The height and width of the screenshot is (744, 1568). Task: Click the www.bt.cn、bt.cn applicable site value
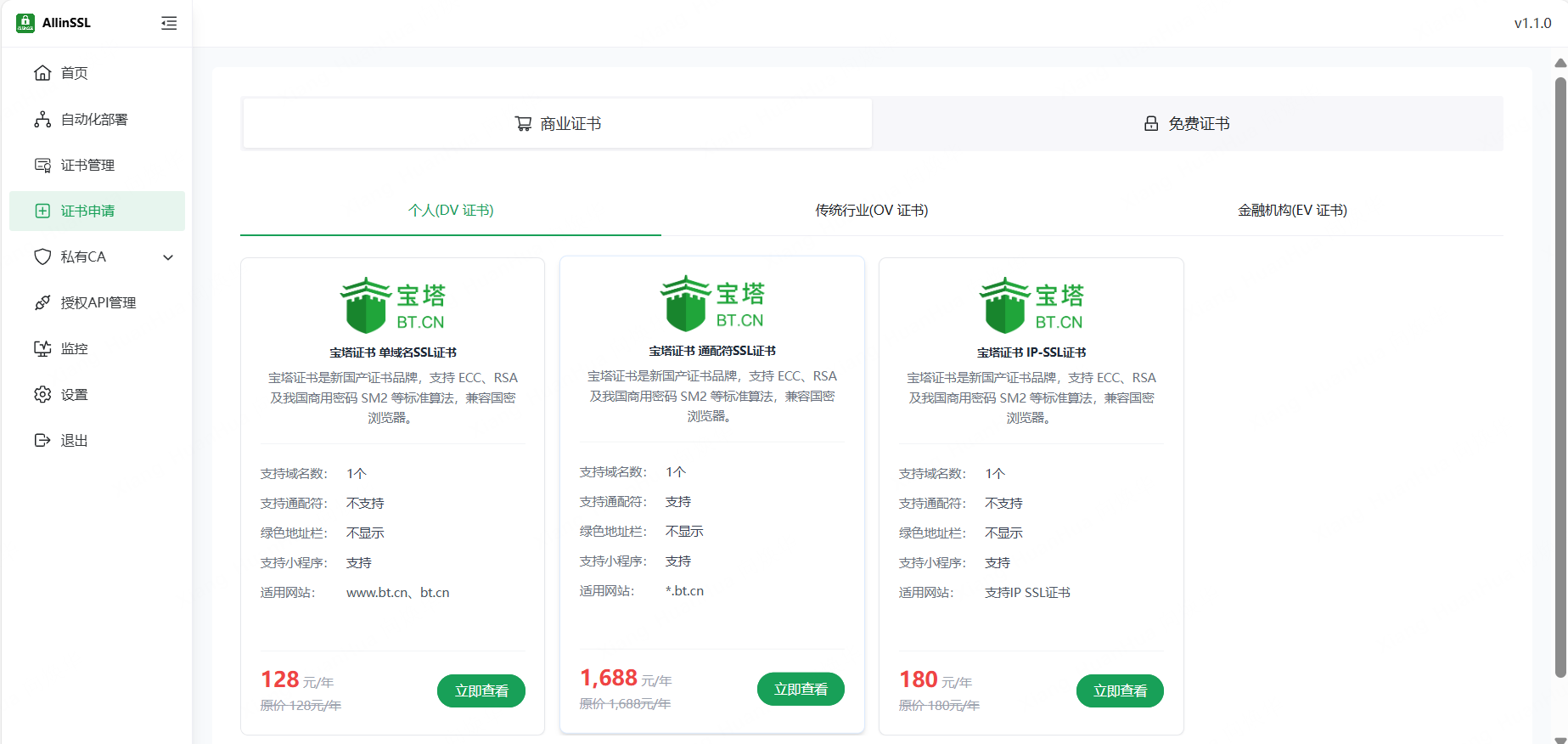coord(398,593)
